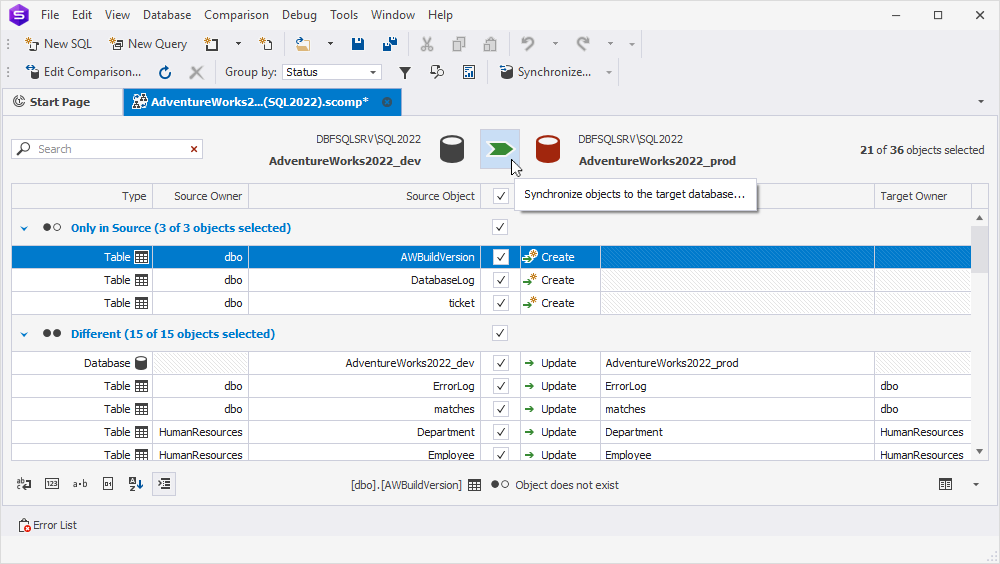Click the document view layout icon

(x=945, y=485)
